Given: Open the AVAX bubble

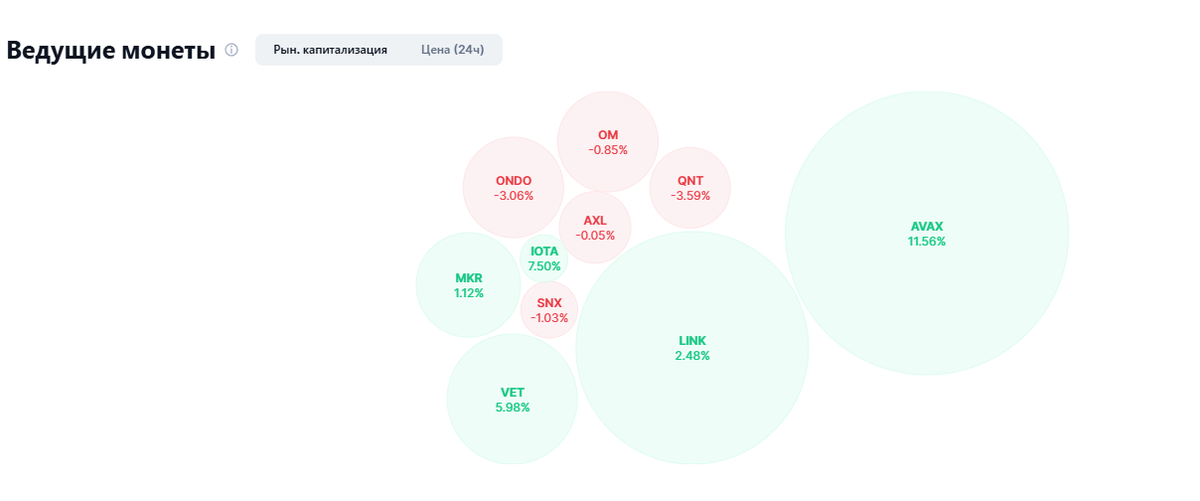Looking at the screenshot, I should 927,233.
